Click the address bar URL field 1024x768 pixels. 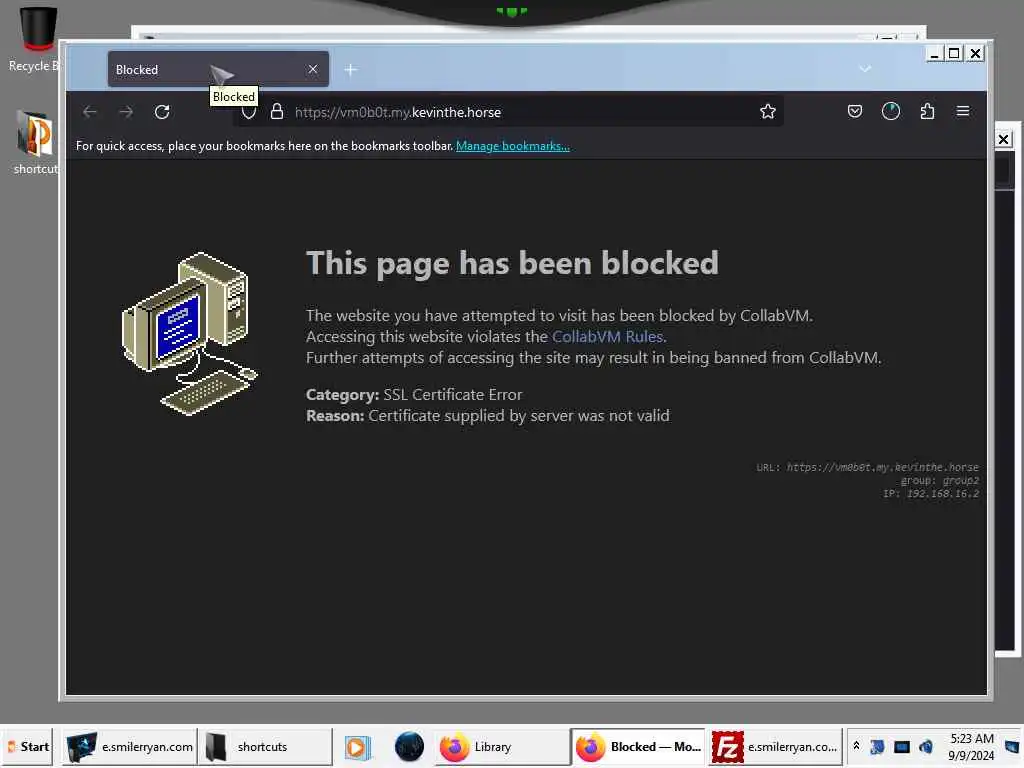509,112
